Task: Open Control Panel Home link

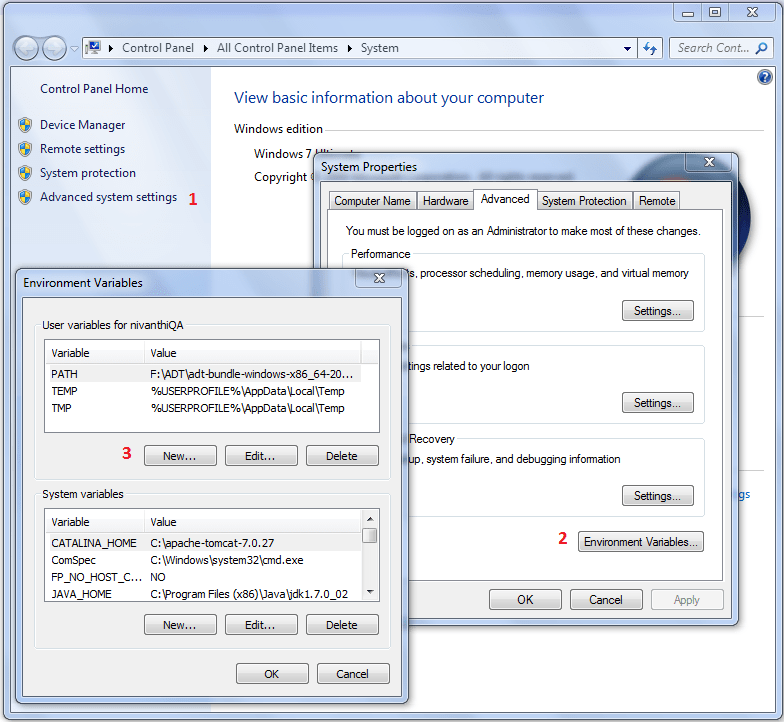Action: point(94,89)
